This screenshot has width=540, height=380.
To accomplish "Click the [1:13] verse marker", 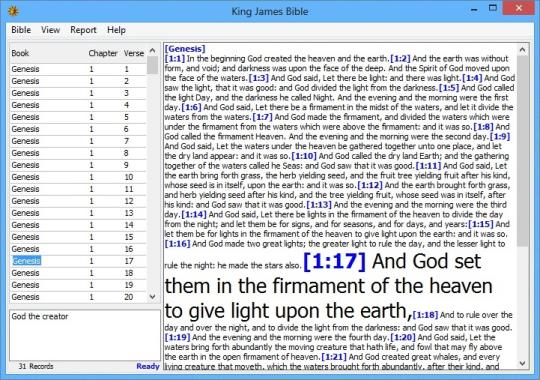I will point(319,205).
